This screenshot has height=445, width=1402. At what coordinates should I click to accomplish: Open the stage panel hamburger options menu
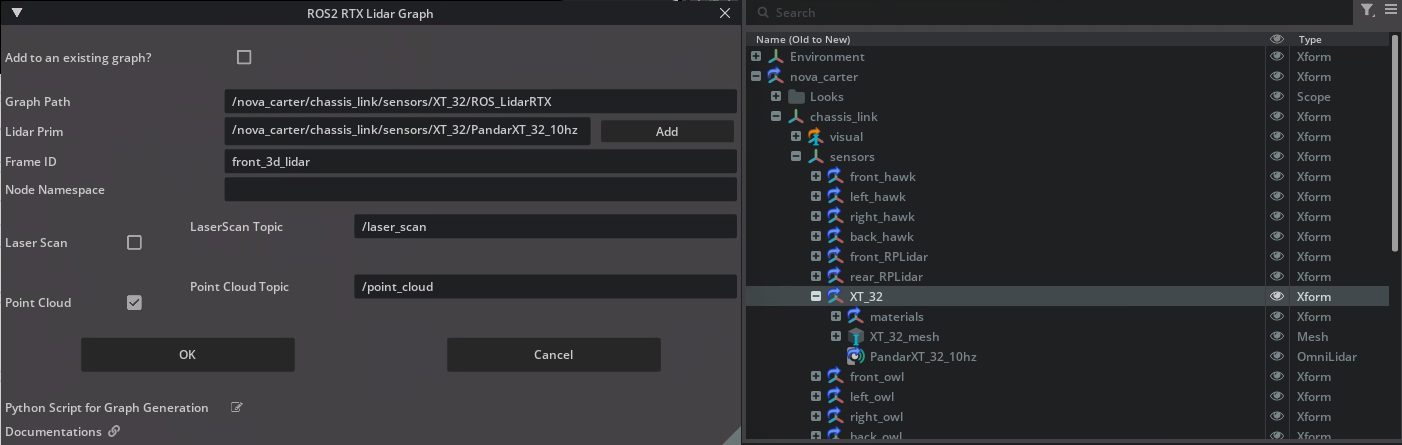click(1390, 11)
